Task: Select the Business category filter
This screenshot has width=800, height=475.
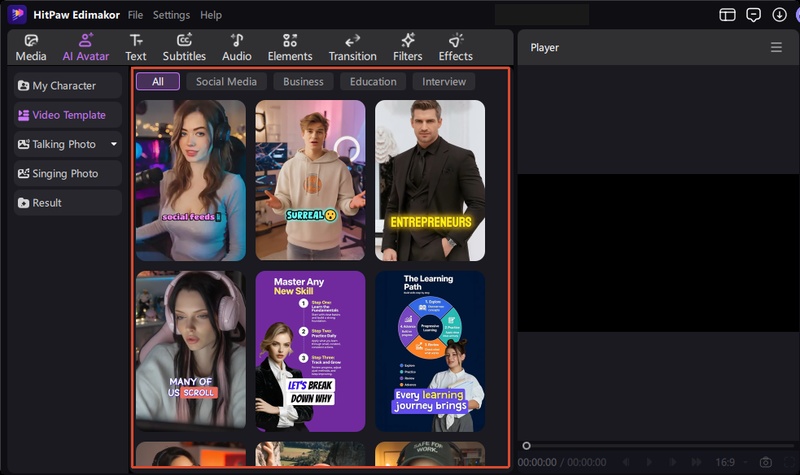Action: (303, 82)
